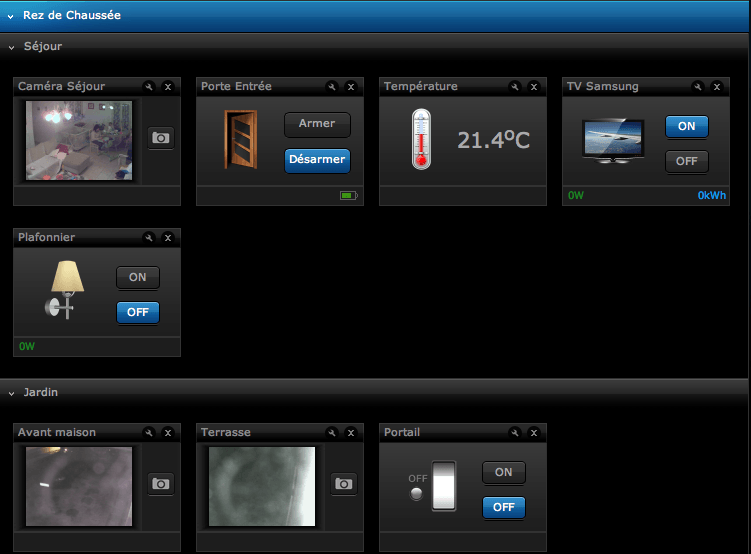The image size is (751, 554).
Task: Close the Avant maison widget
Action: pos(168,433)
